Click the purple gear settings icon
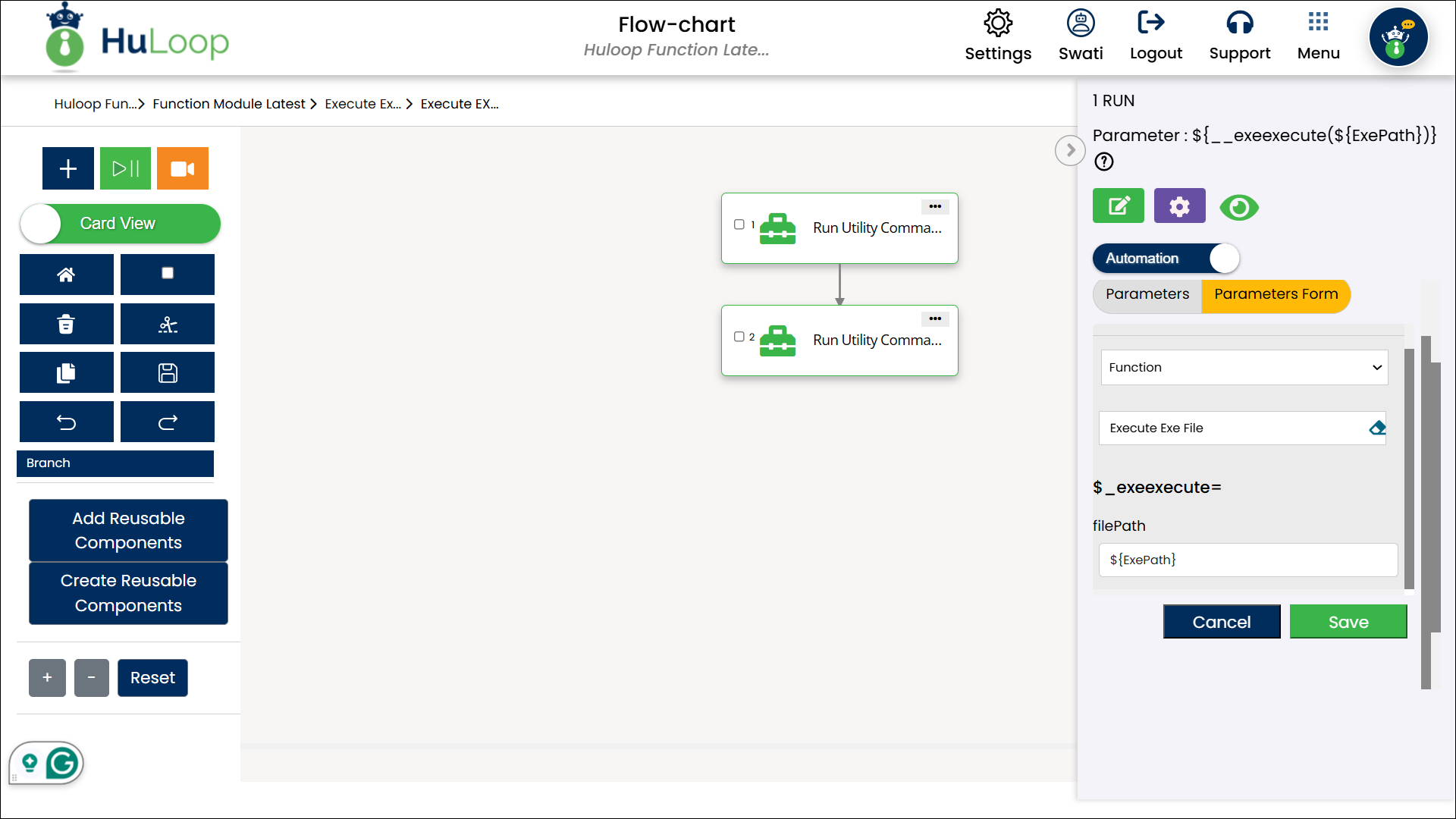 coord(1179,206)
